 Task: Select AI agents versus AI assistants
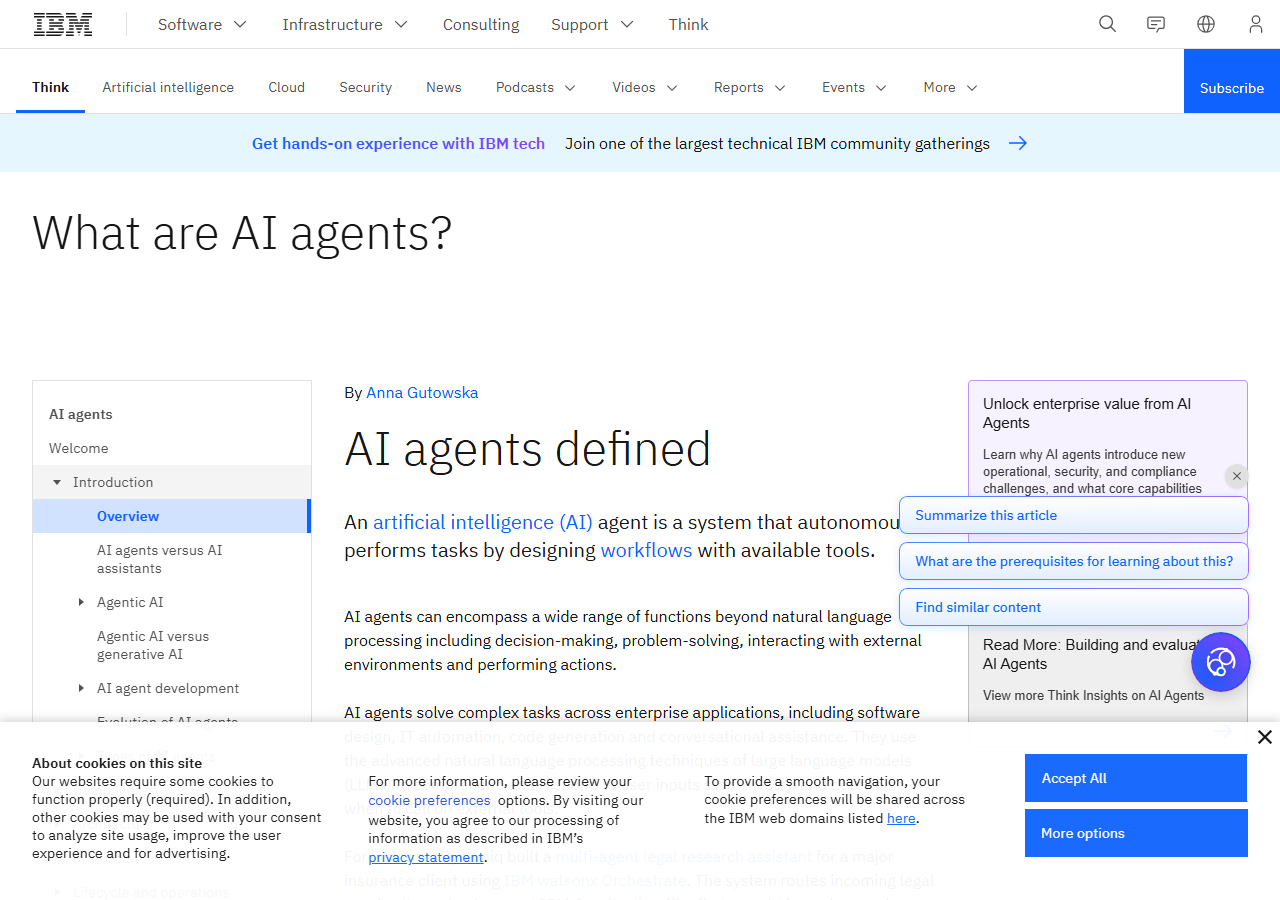click(x=172, y=559)
